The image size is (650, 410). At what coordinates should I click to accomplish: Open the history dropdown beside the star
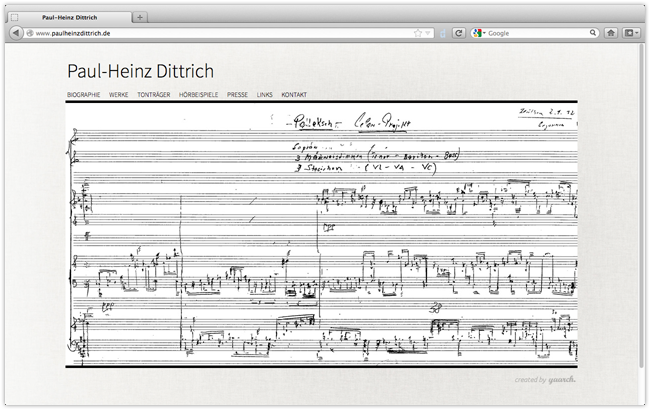click(x=427, y=33)
